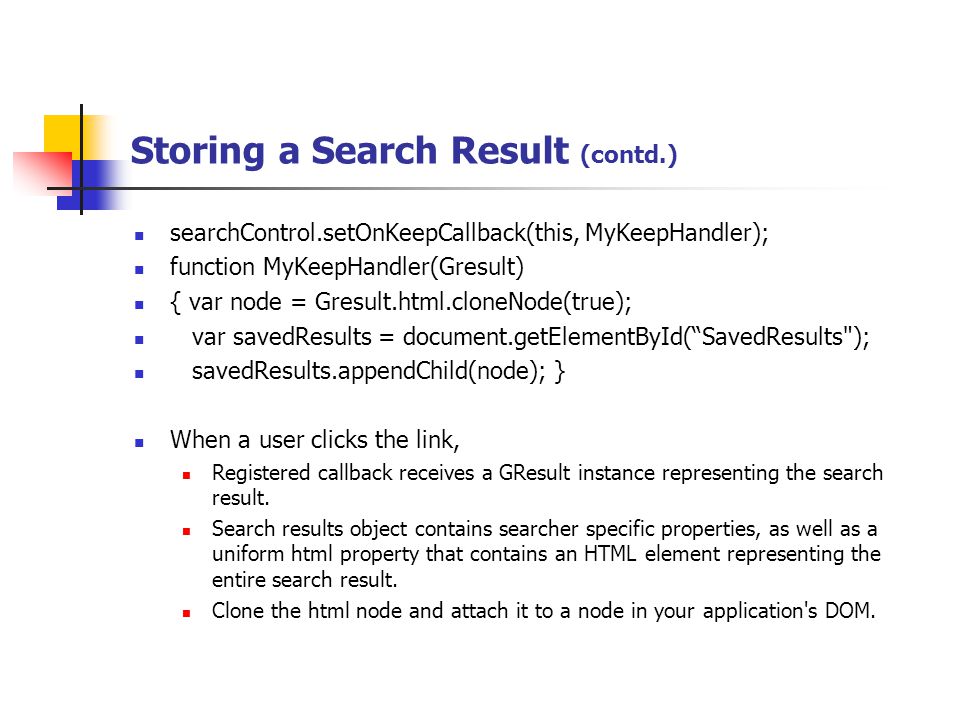Screen dimensions: 960x720
Task: Click the blue bullet beside 'When a user clicks'
Action: pos(140,443)
